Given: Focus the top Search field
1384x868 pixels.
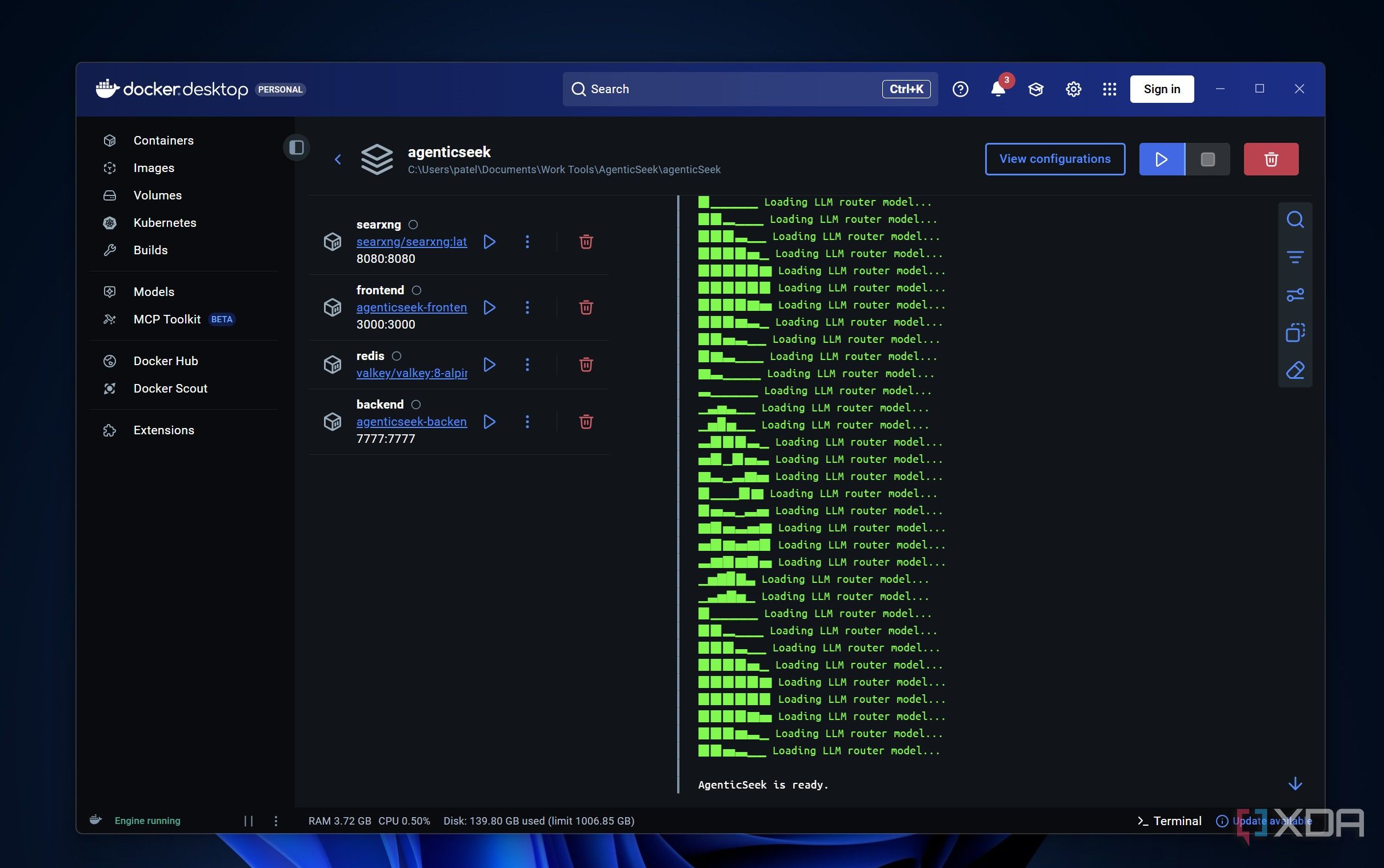Looking at the screenshot, I should point(750,89).
